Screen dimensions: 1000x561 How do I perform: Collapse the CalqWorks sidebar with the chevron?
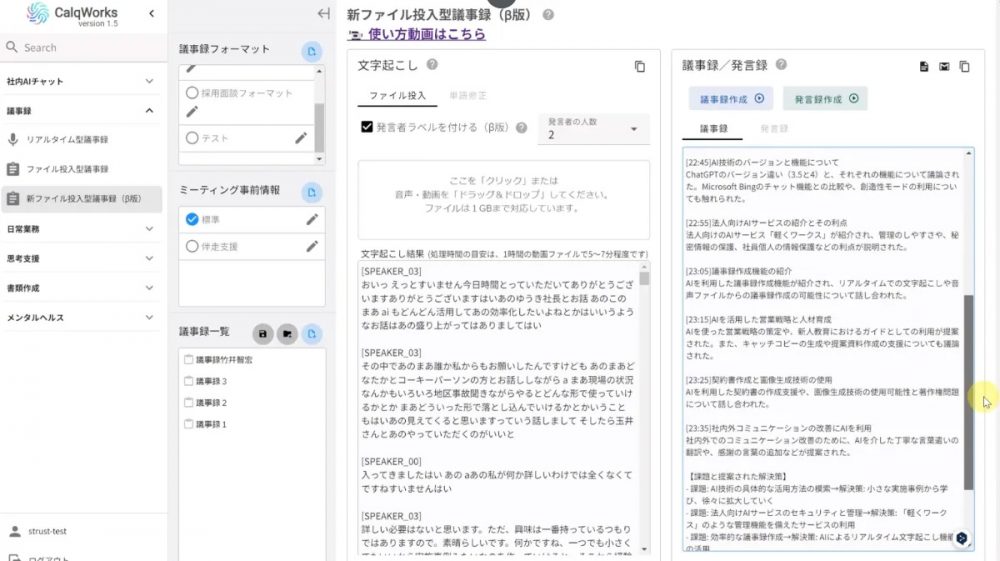[151, 13]
